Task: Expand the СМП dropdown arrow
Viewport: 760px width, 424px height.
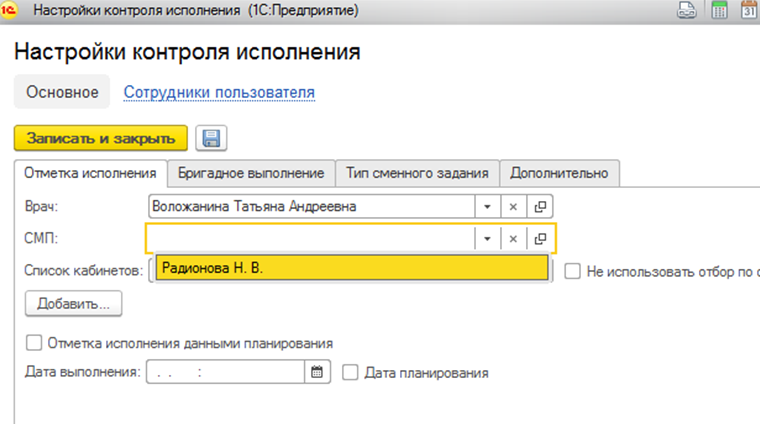Action: coord(485,239)
